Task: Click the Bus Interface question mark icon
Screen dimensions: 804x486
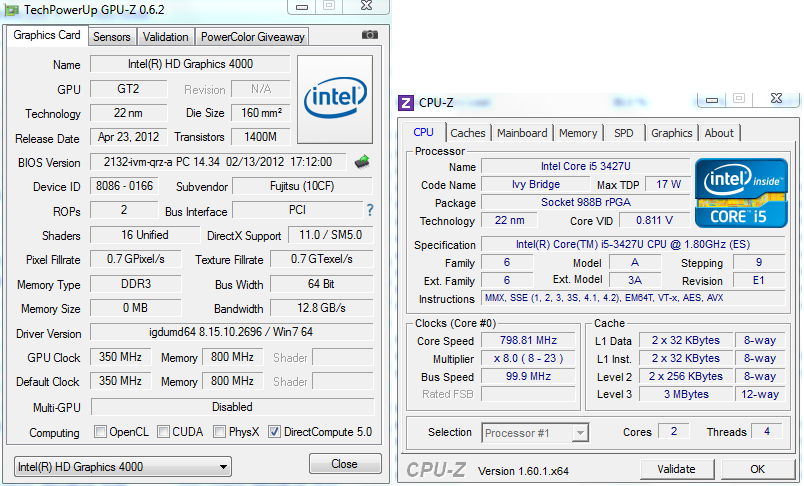Action: (370, 210)
